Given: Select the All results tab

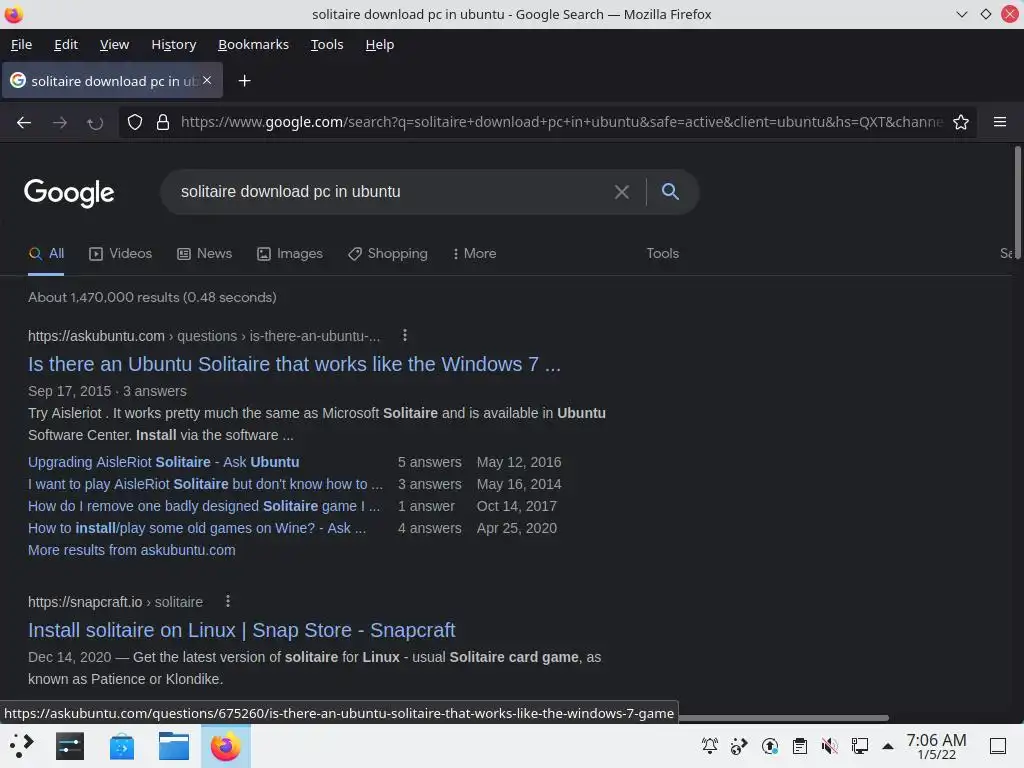Looking at the screenshot, I should pyautogui.click(x=46, y=253).
